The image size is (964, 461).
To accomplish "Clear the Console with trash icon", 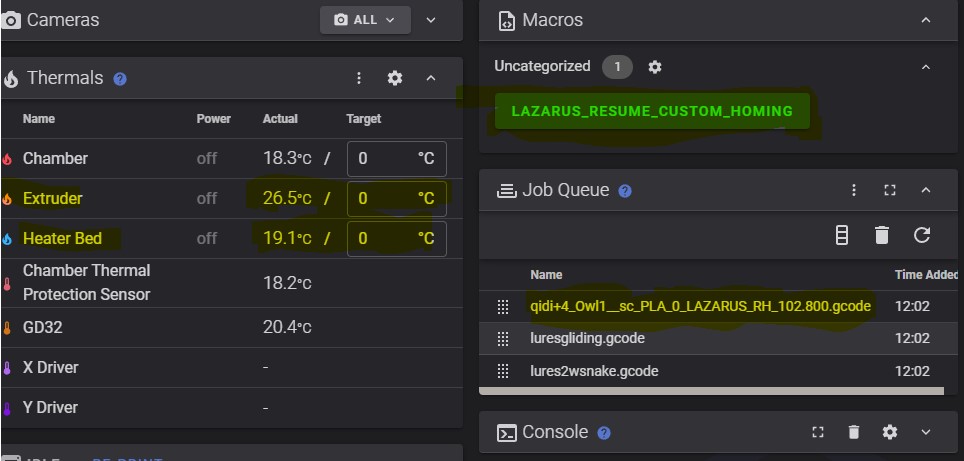I will (854, 432).
